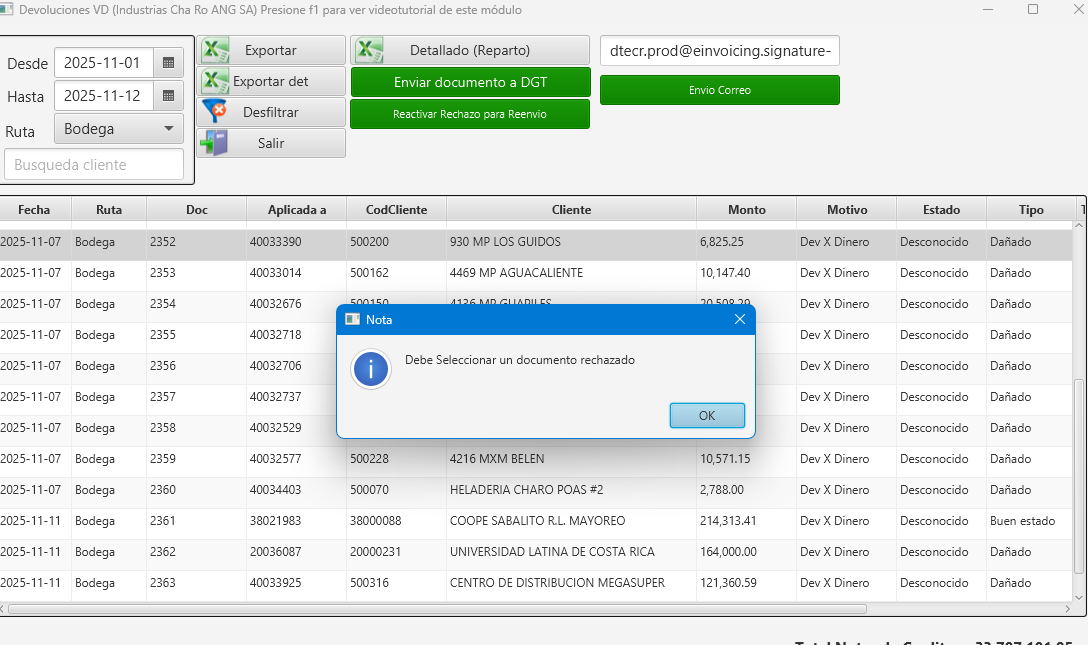1088x645 pixels.
Task: Click the Busqueda cliente search field
Action: click(94, 165)
